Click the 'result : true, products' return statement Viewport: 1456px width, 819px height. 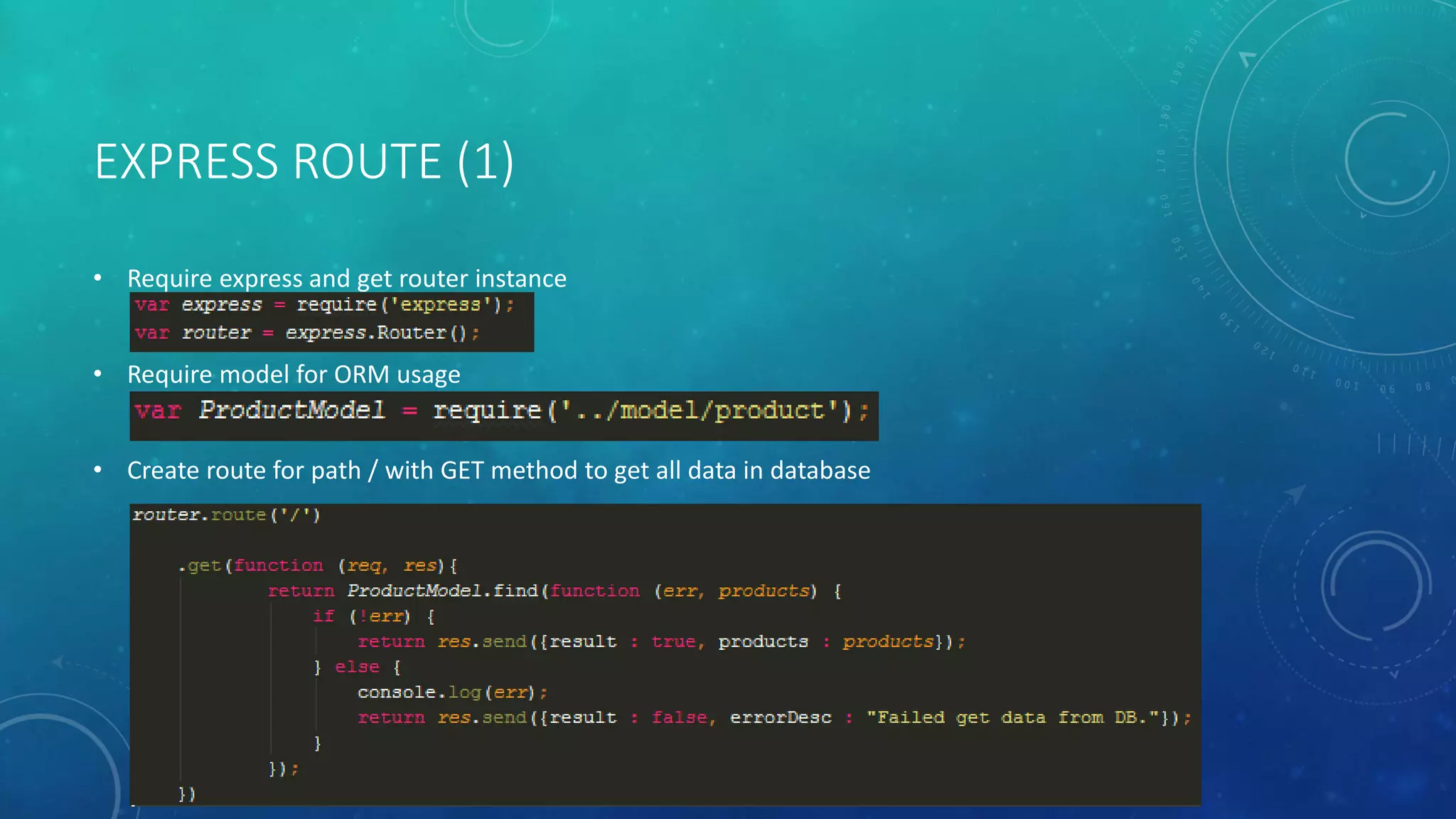(661, 642)
